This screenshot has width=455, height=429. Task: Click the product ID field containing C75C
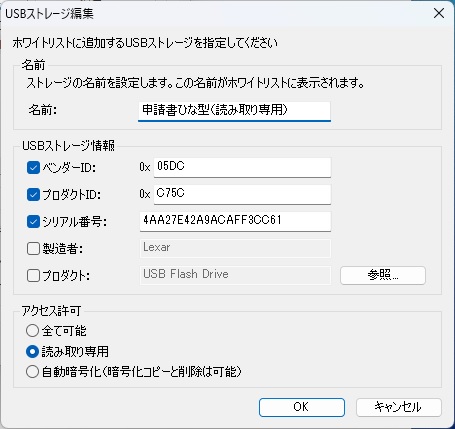[x=242, y=194]
